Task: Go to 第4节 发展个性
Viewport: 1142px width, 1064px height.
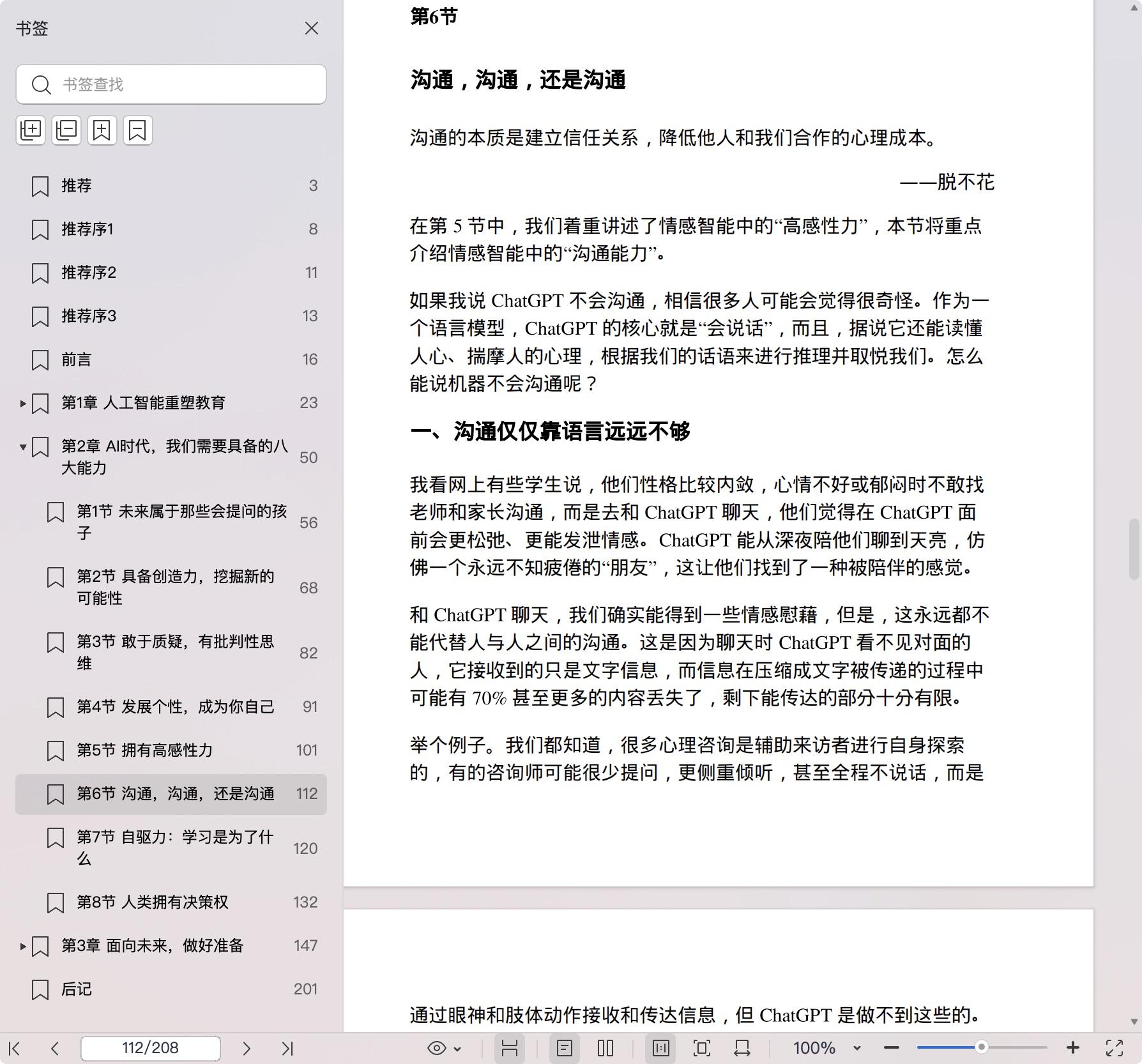Action: 171,707
